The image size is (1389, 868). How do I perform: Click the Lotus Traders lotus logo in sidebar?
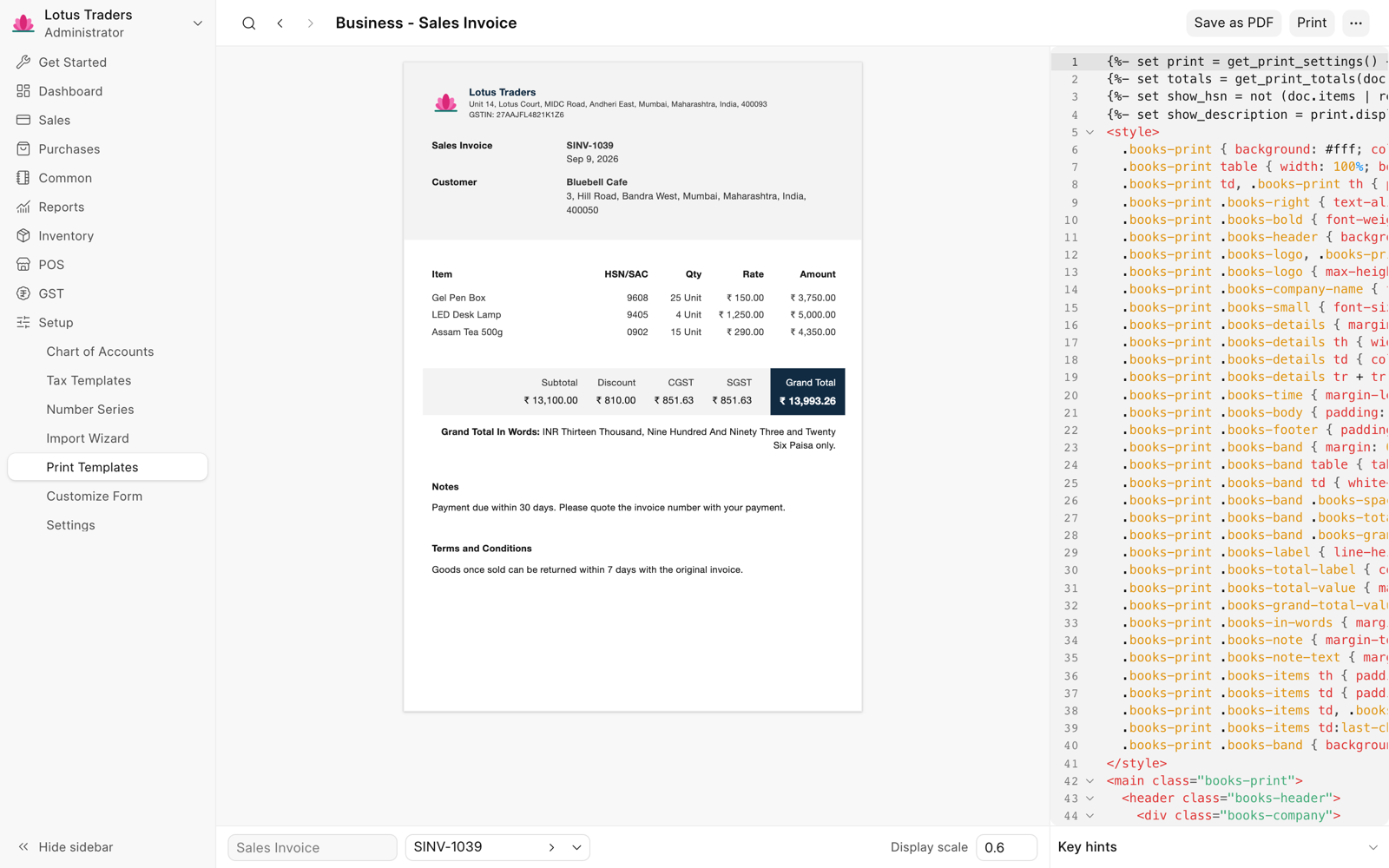23,23
